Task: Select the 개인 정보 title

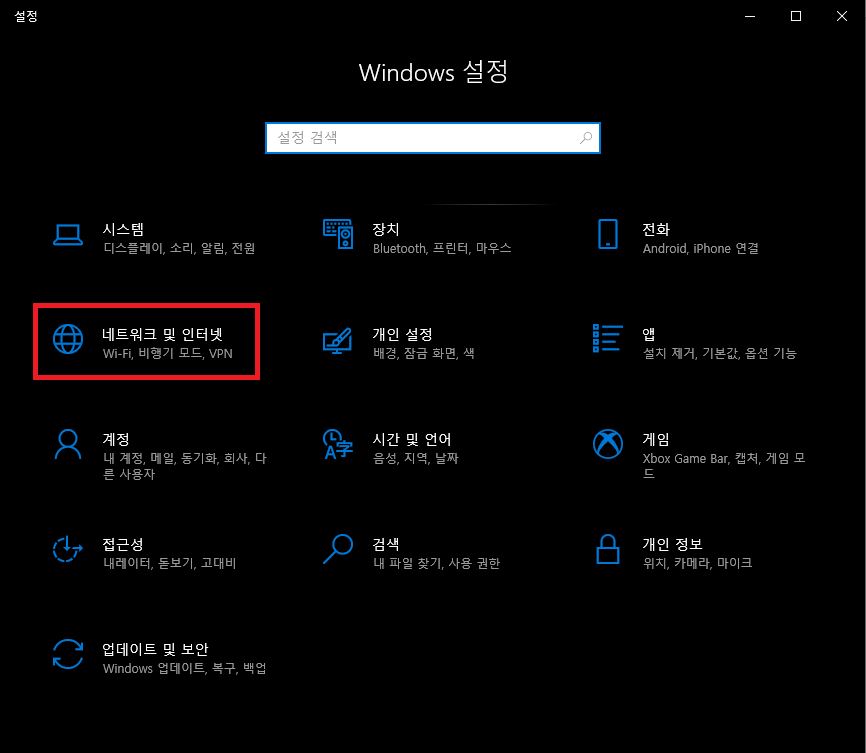Action: (x=672, y=544)
